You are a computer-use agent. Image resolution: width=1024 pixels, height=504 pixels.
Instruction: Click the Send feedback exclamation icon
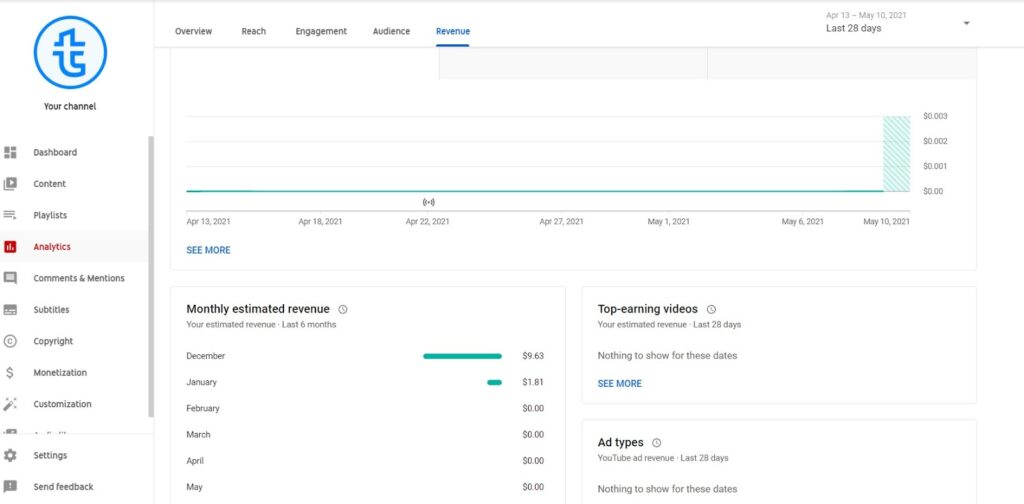11,487
